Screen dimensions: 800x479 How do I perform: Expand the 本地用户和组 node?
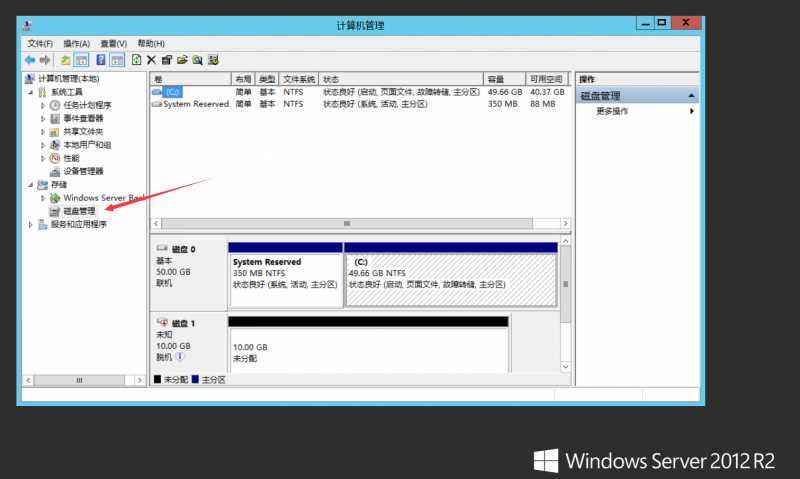tap(43, 145)
